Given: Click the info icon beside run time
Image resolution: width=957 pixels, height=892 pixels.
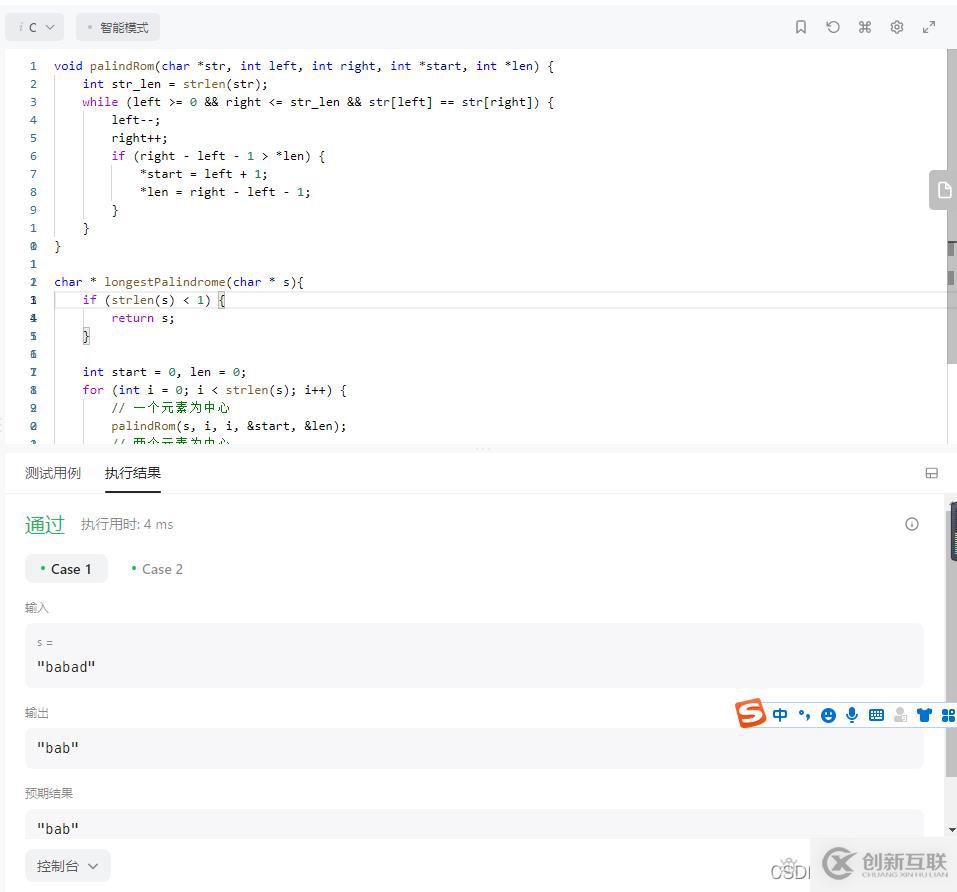Looking at the screenshot, I should point(911,524).
